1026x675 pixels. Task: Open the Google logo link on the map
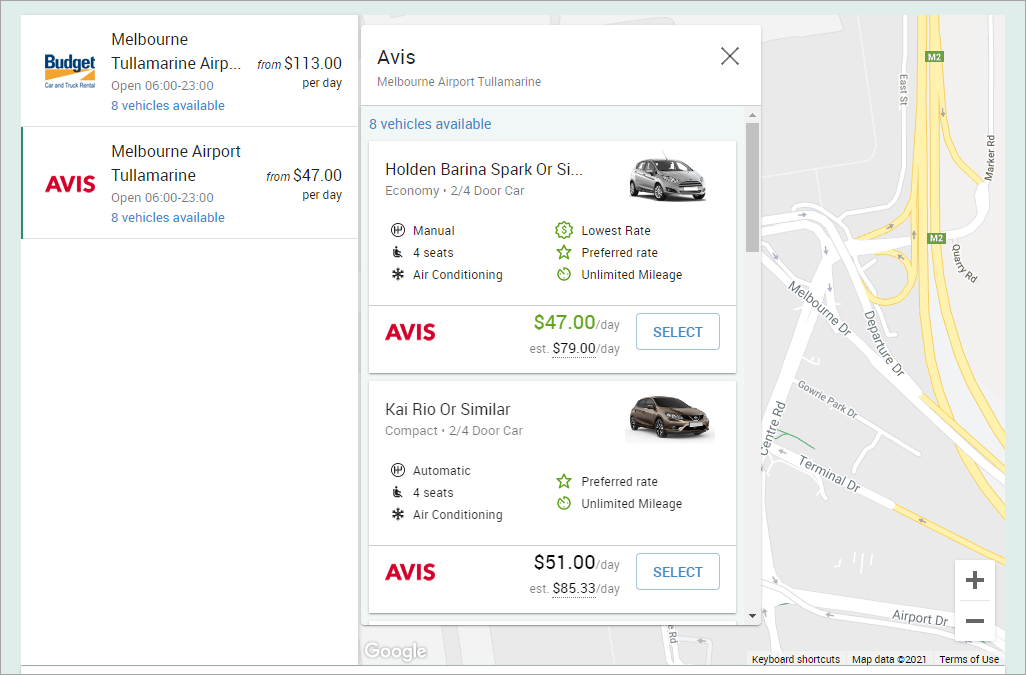tap(395, 651)
